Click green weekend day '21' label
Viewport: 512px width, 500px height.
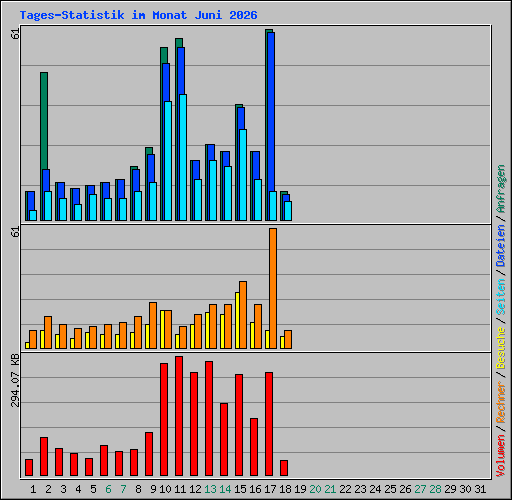(330, 489)
